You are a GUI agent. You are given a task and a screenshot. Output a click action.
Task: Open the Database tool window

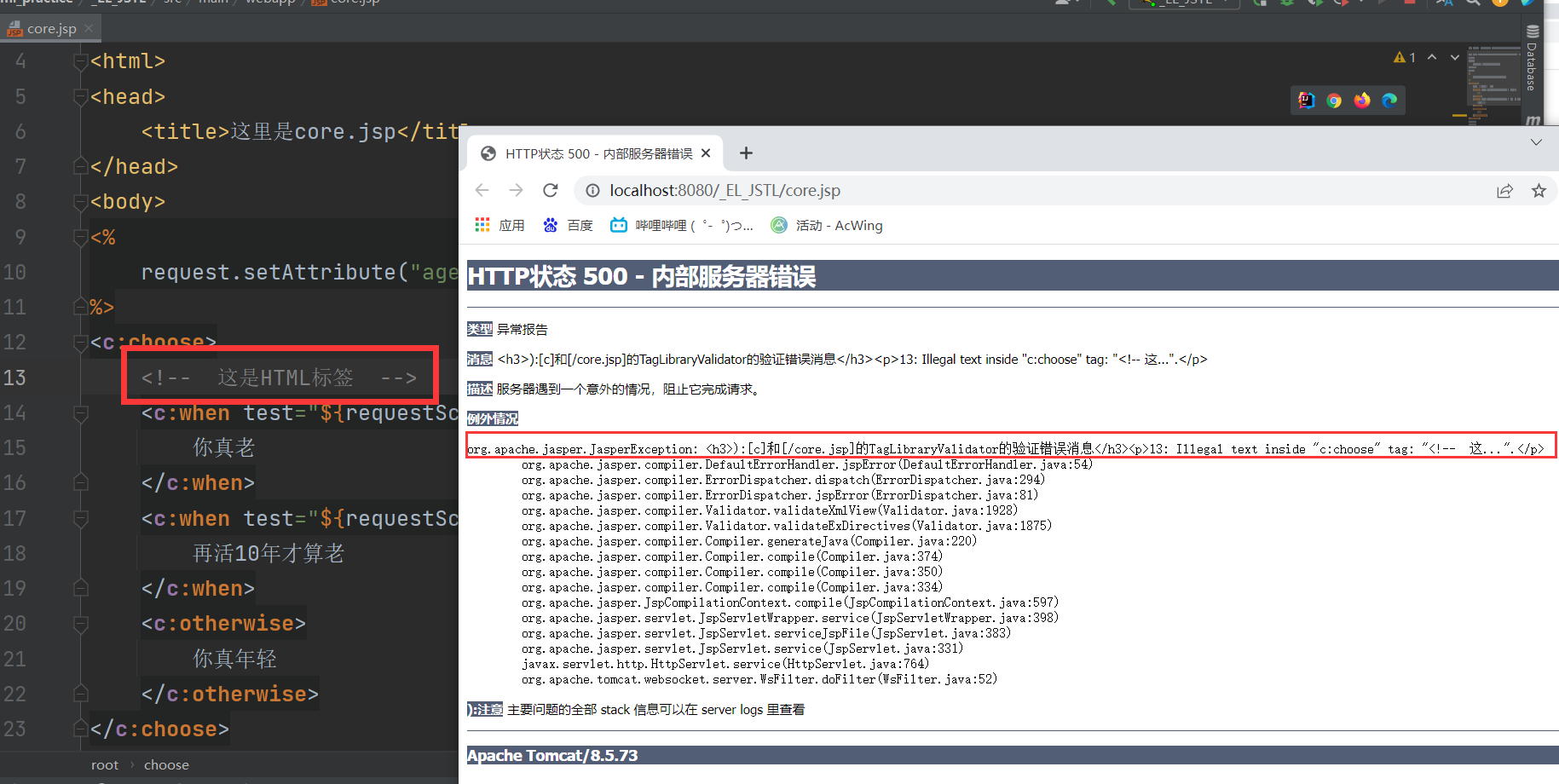(x=1532, y=57)
